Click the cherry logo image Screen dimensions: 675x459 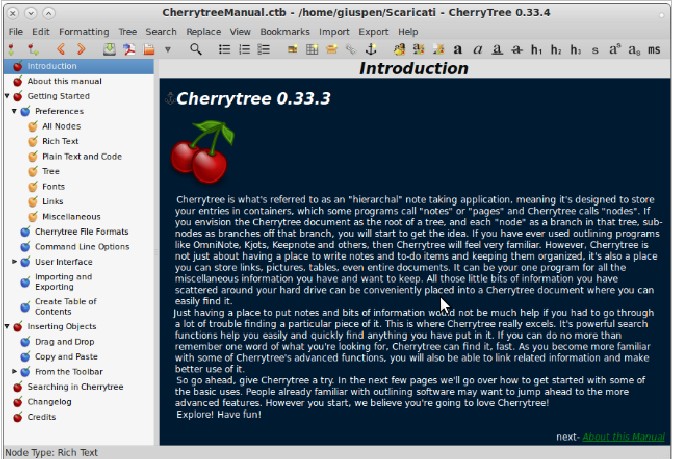(202, 152)
